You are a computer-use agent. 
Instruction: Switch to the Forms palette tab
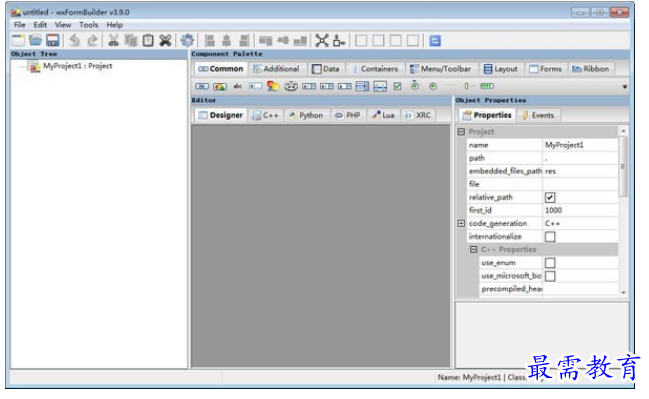point(546,69)
